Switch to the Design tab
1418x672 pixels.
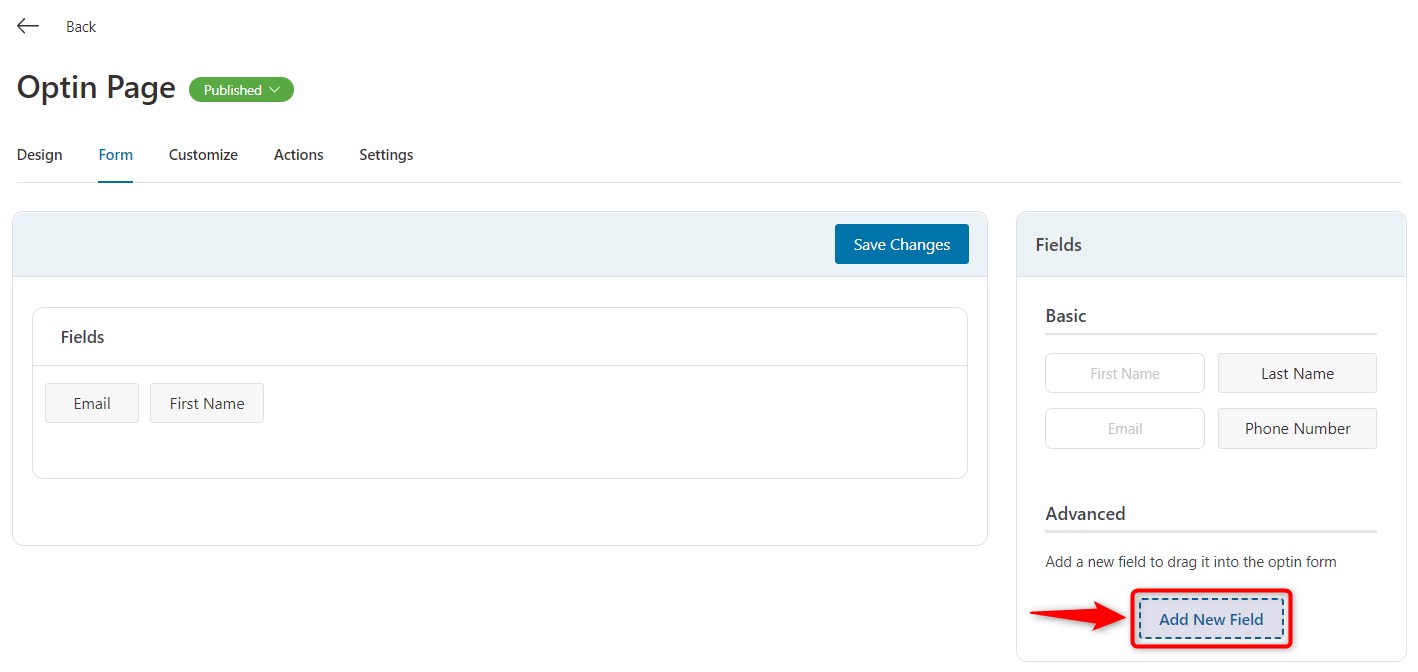[39, 154]
